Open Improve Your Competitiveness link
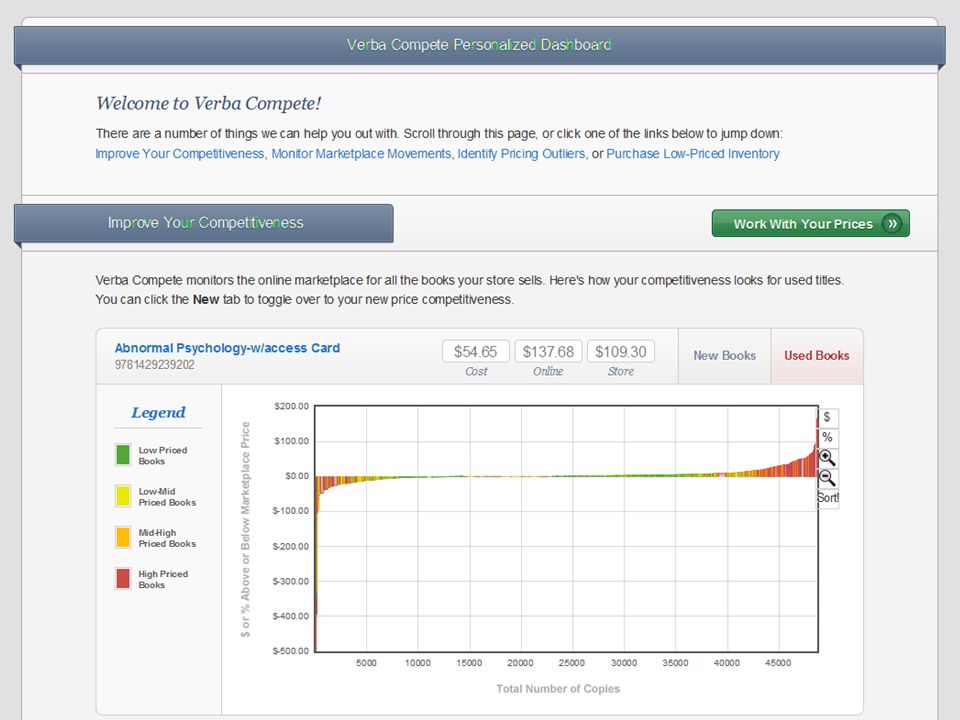Viewport: 960px width, 720px height. 179,154
